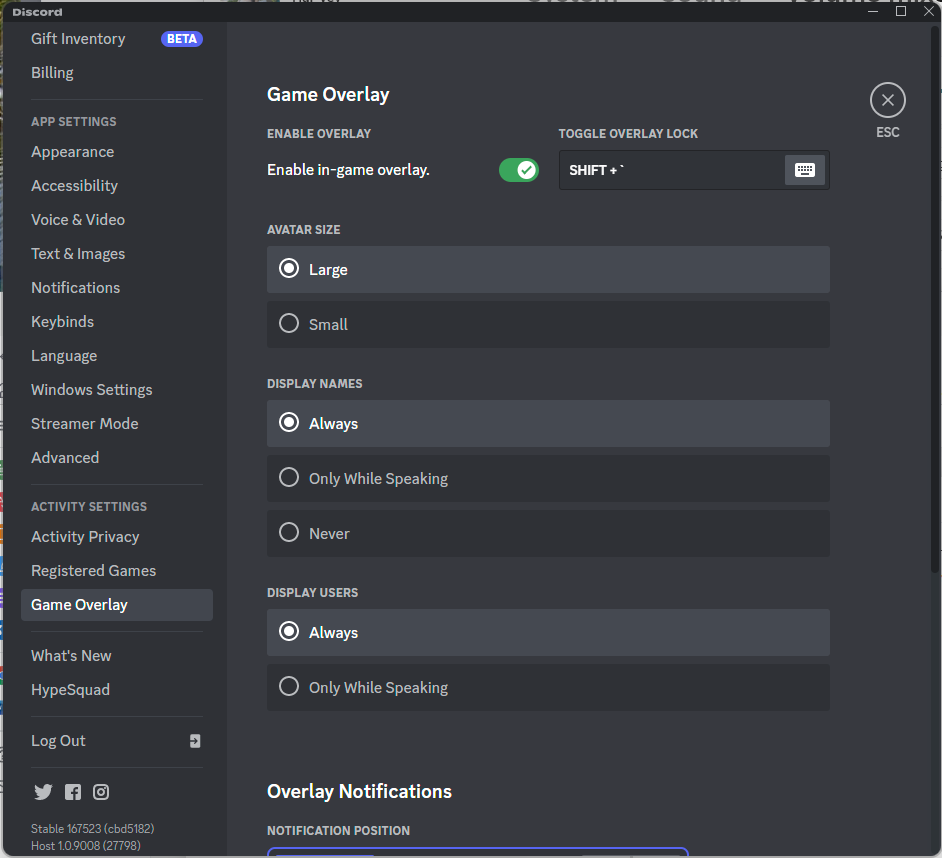Open Discord's Facebook page icon
Viewport: 942px width, 858px height.
tap(73, 792)
